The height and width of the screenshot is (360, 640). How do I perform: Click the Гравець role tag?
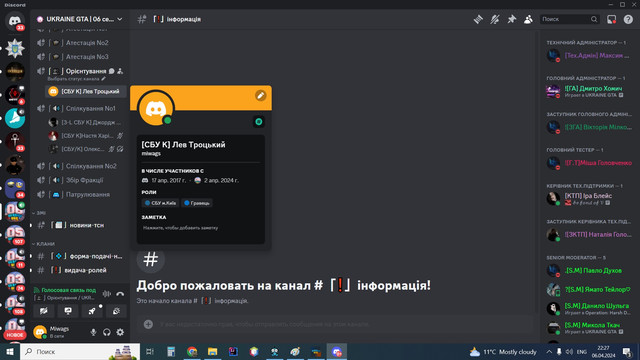pos(197,203)
